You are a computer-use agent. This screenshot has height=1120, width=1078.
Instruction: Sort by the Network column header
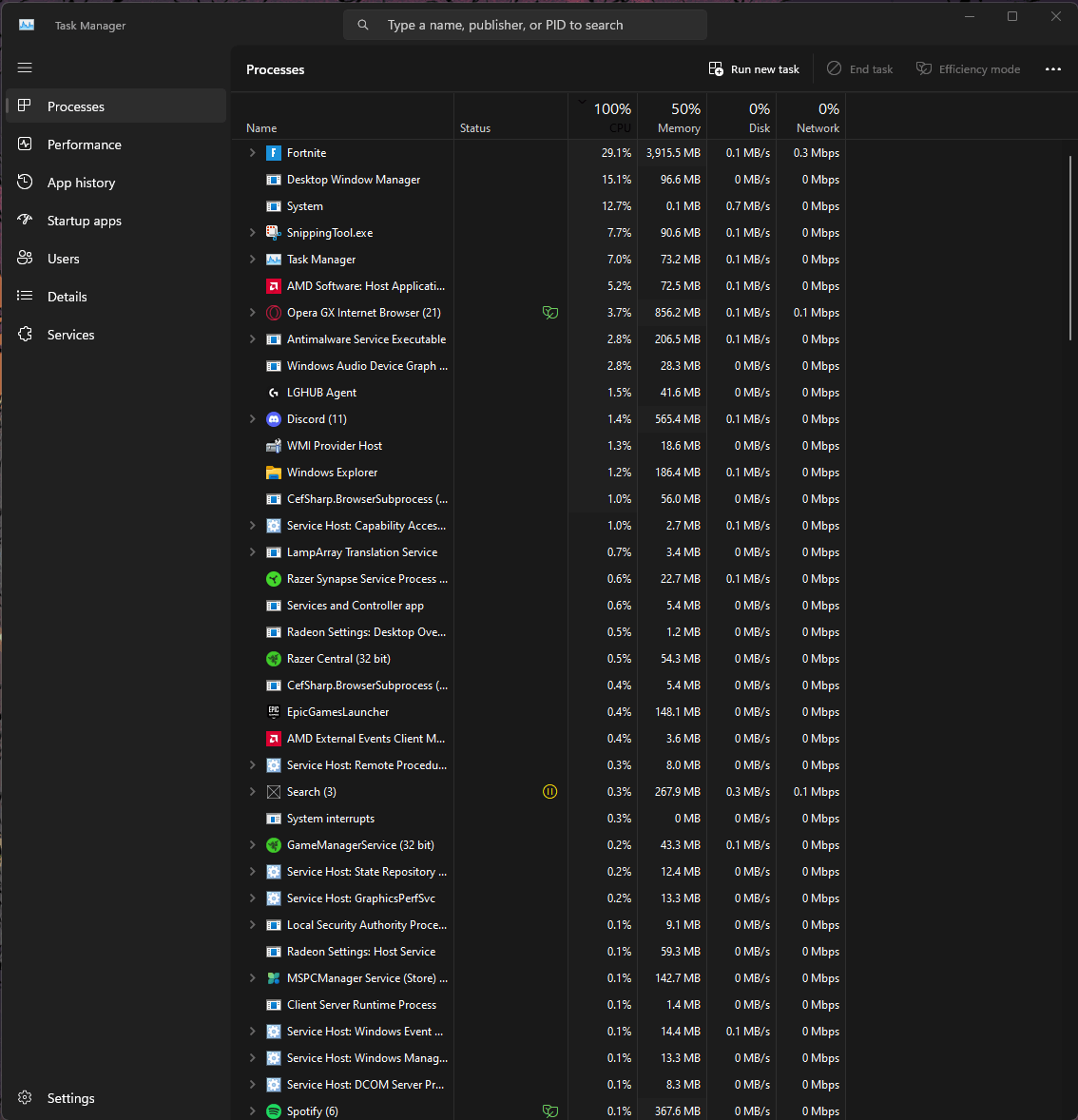811,116
